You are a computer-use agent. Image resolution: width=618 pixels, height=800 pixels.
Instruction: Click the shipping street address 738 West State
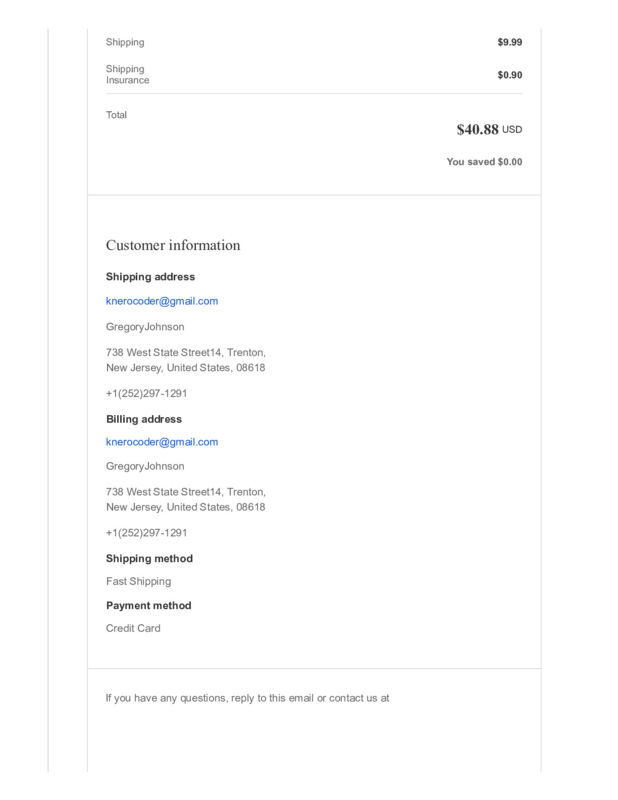tap(186, 360)
